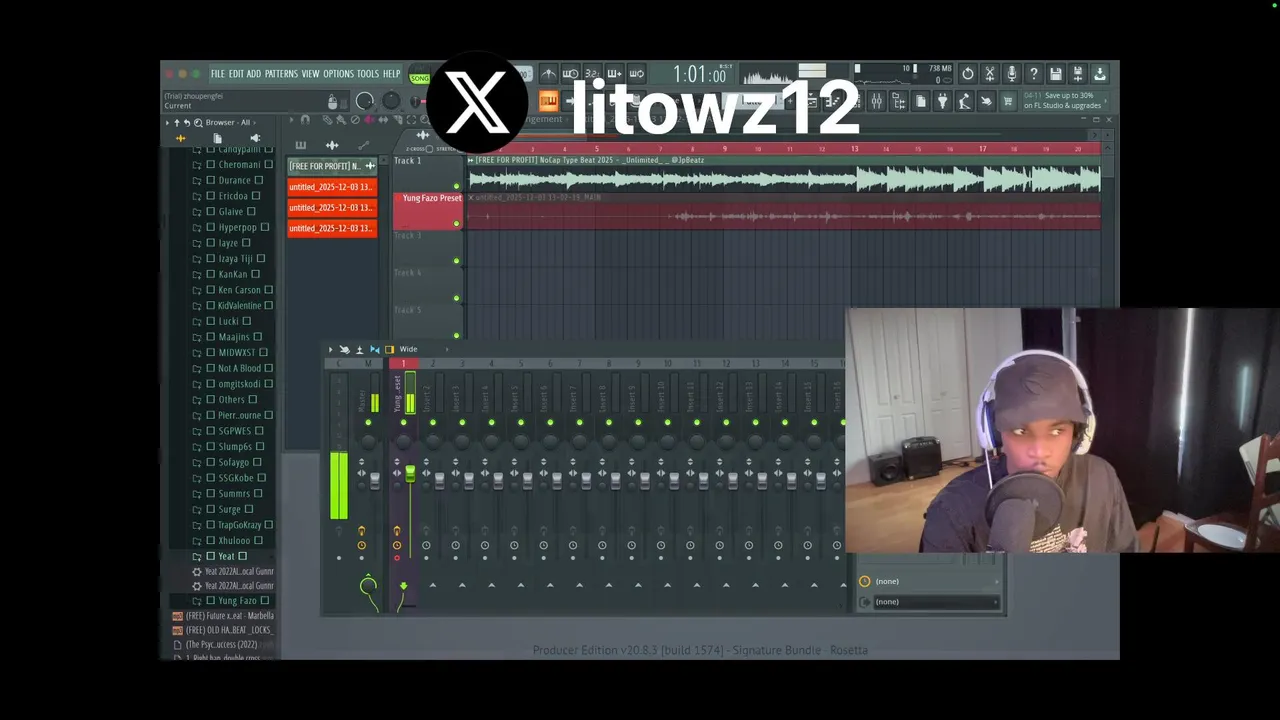Click the scissors one-click audio icon

[x=989, y=74]
